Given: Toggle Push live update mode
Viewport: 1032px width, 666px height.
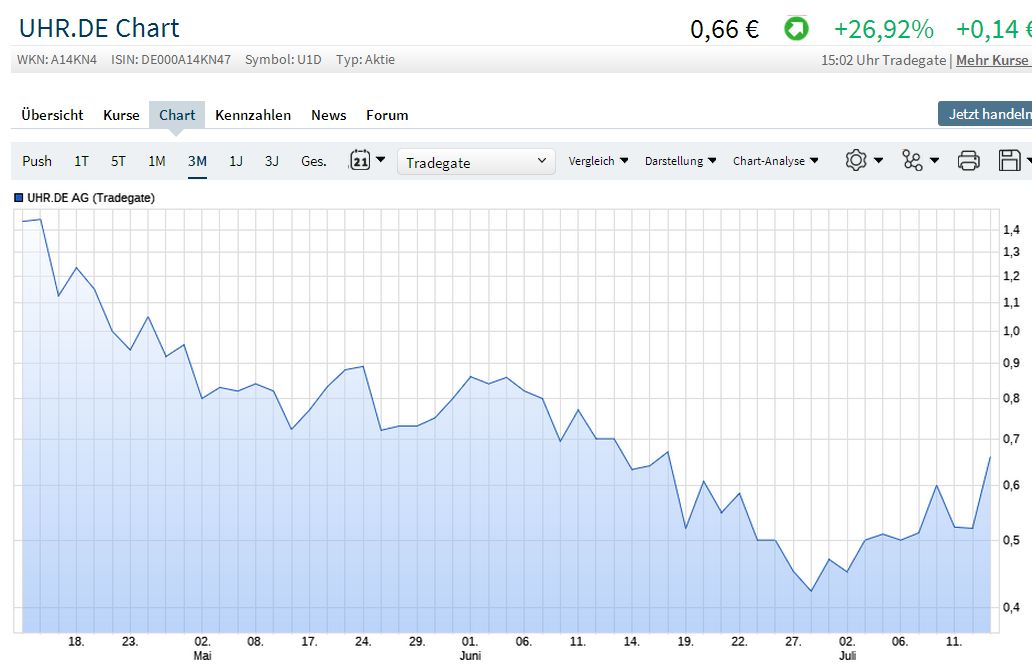Looking at the screenshot, I should pyautogui.click(x=37, y=161).
